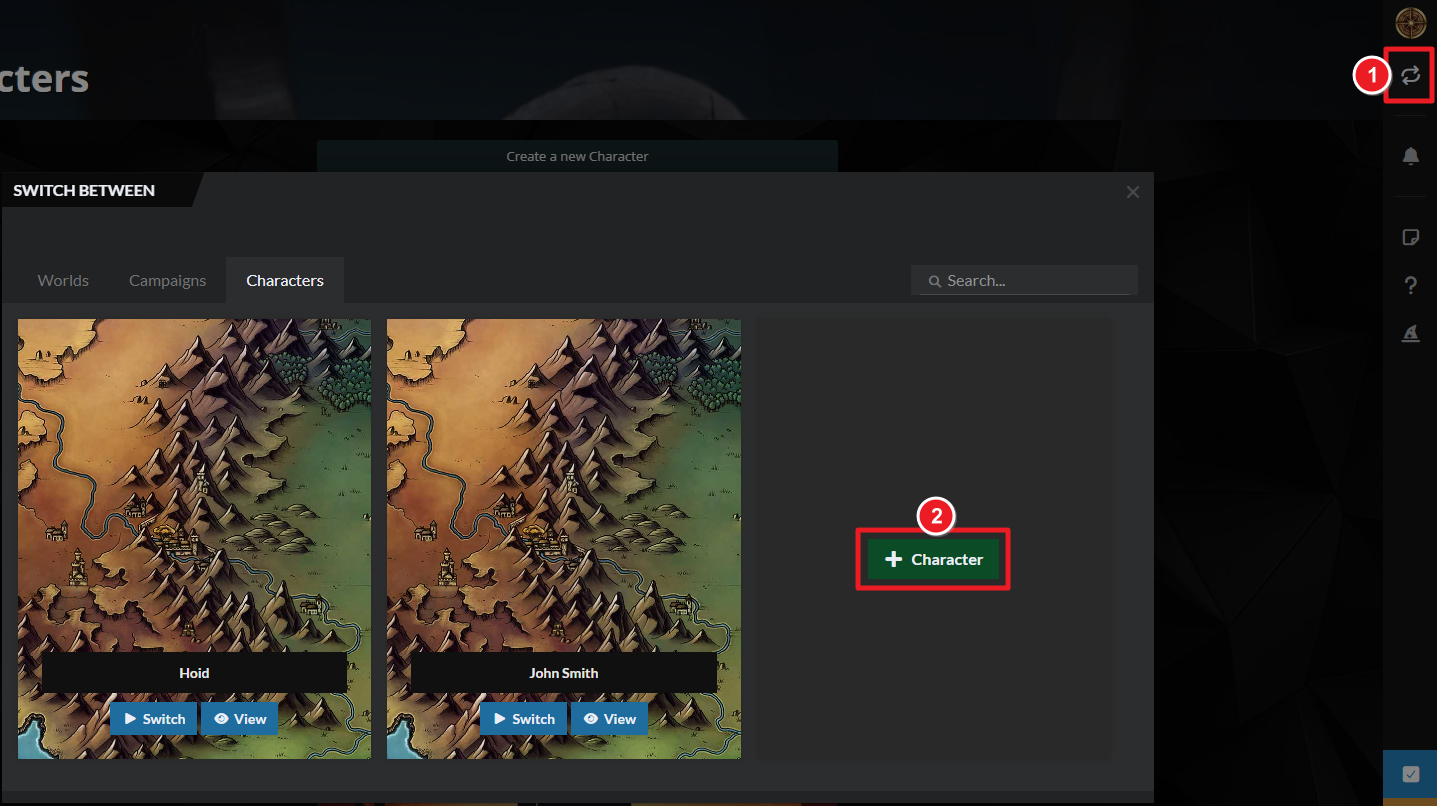Click the compass globe icon at top

pyautogui.click(x=1410, y=22)
